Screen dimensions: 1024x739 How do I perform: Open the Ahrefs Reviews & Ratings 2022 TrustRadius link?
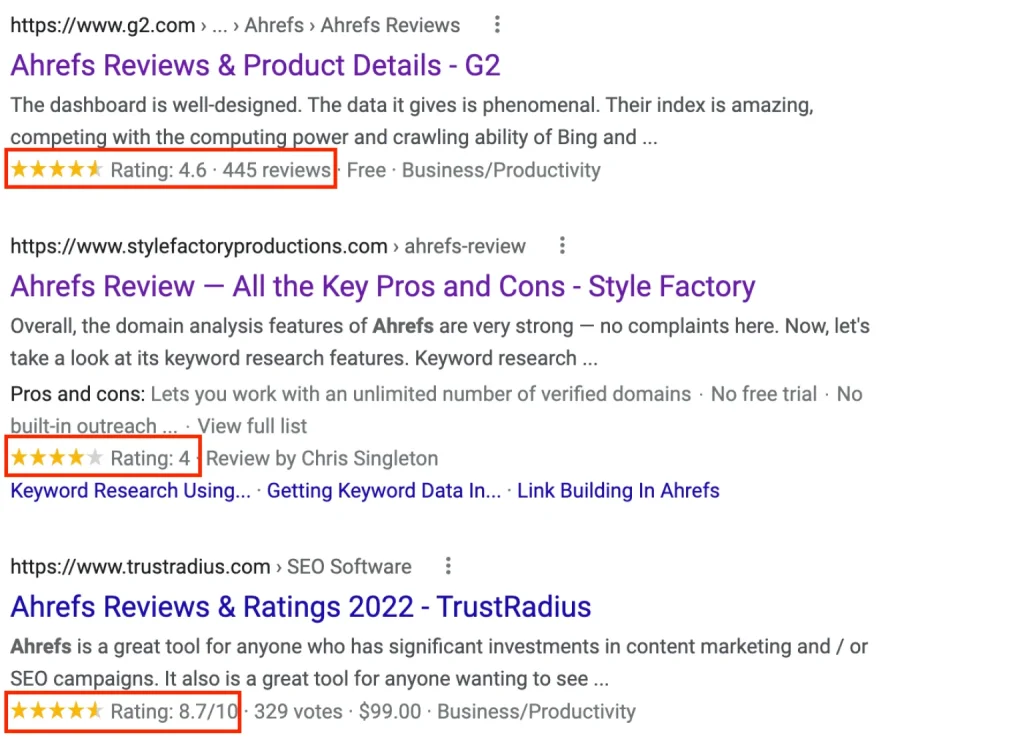[300, 606]
